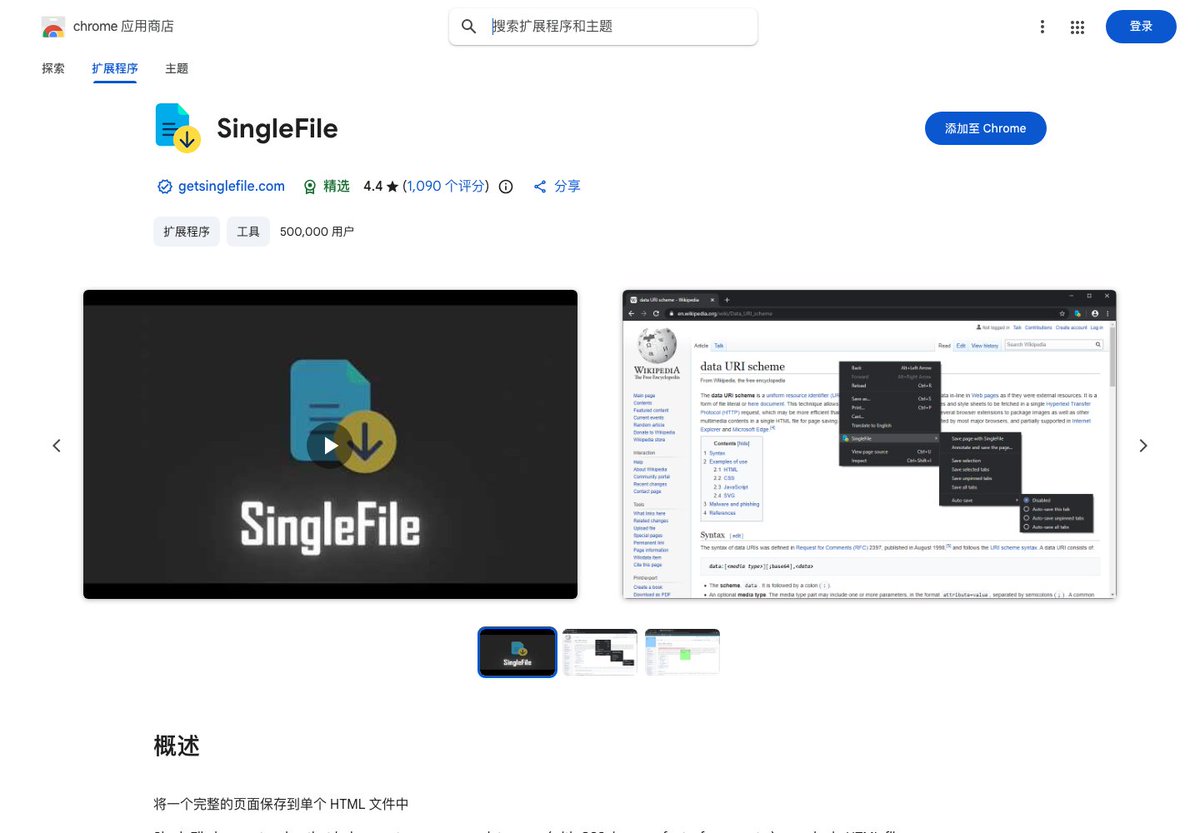
Task: Switch to the 主题 tab
Action: [x=177, y=69]
